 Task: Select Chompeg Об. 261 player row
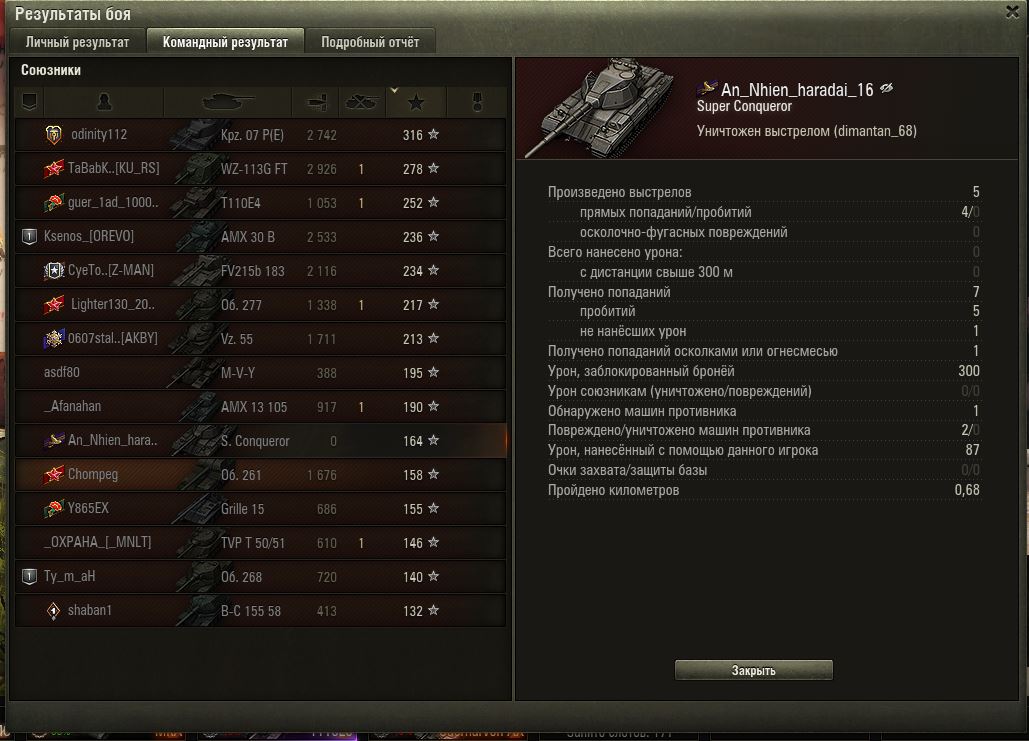[261, 475]
